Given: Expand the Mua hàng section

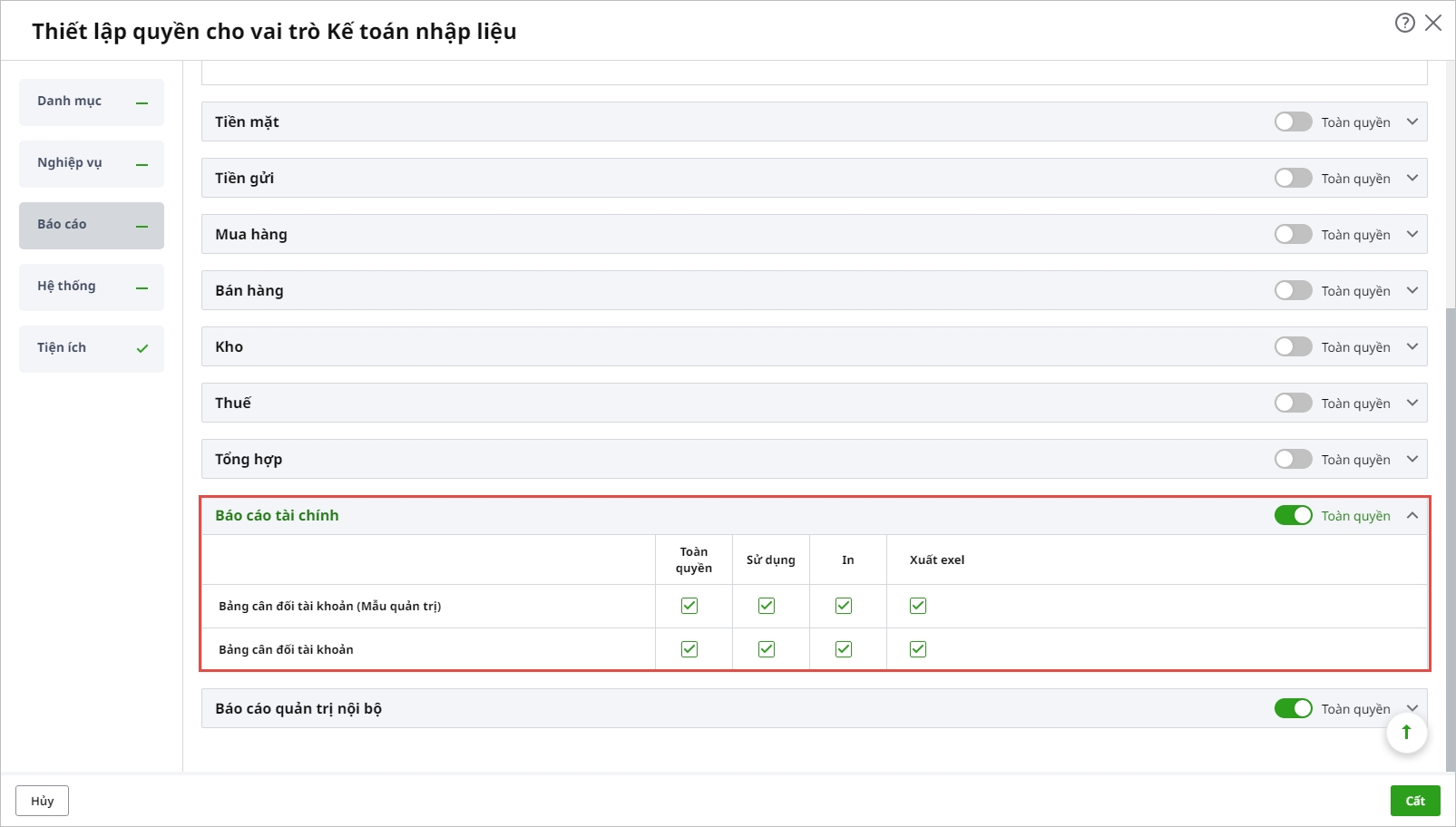Looking at the screenshot, I should click(x=1412, y=234).
